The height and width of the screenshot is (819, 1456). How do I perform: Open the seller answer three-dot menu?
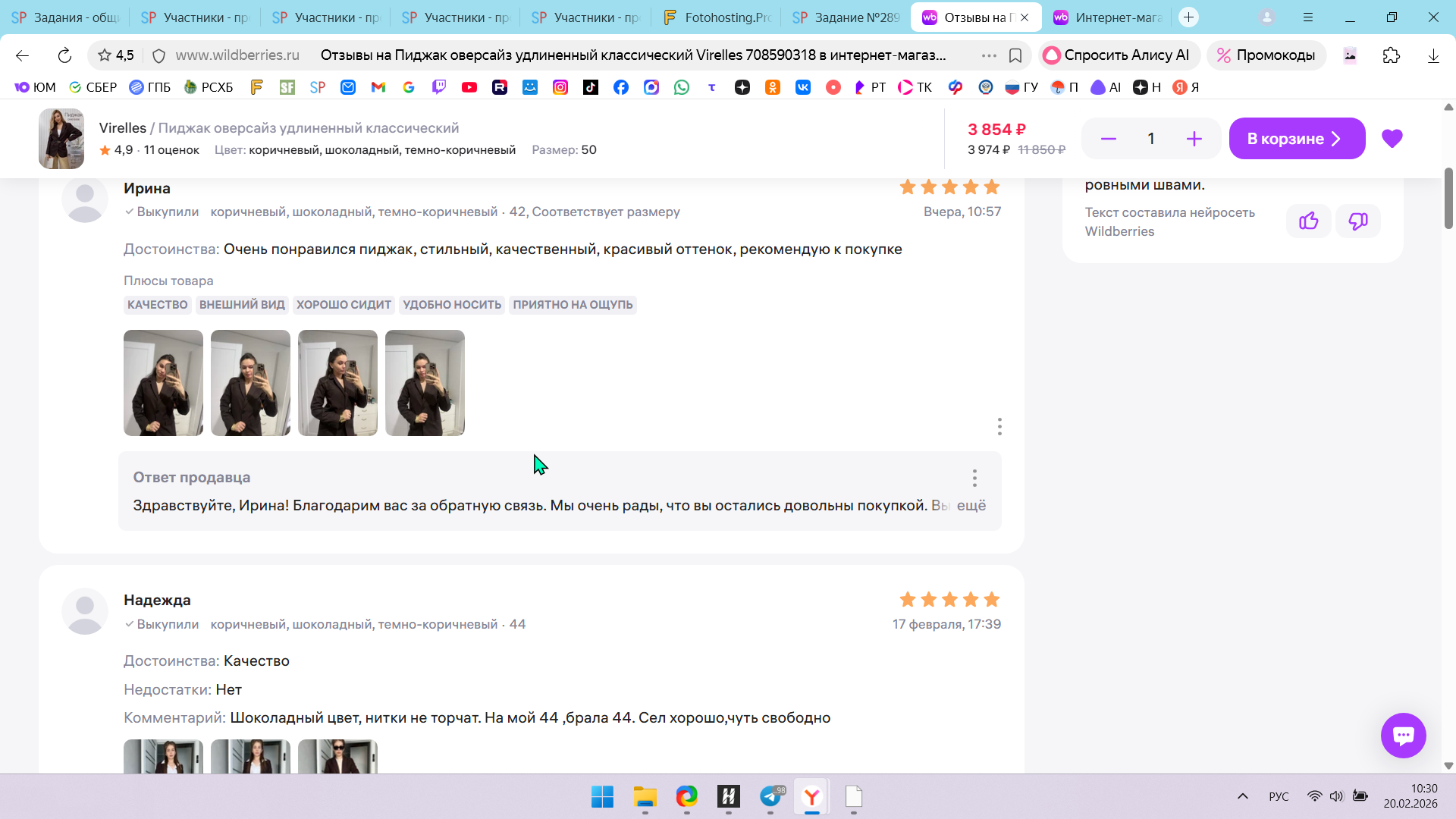pos(974,478)
